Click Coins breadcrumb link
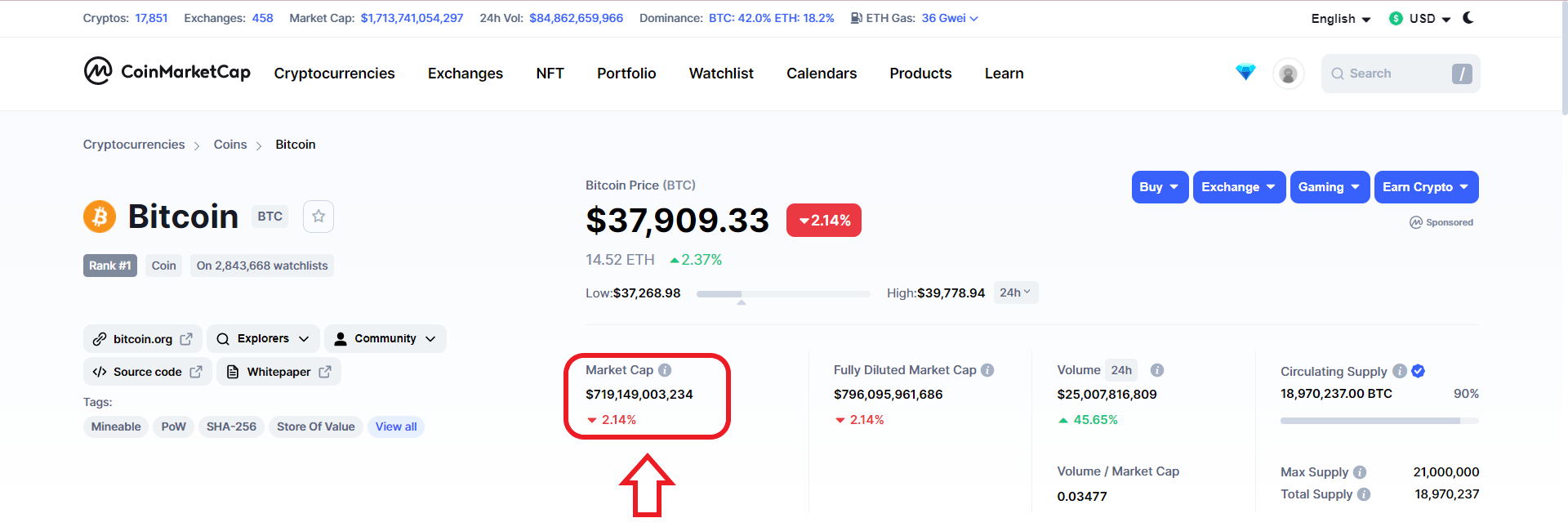 pos(230,145)
